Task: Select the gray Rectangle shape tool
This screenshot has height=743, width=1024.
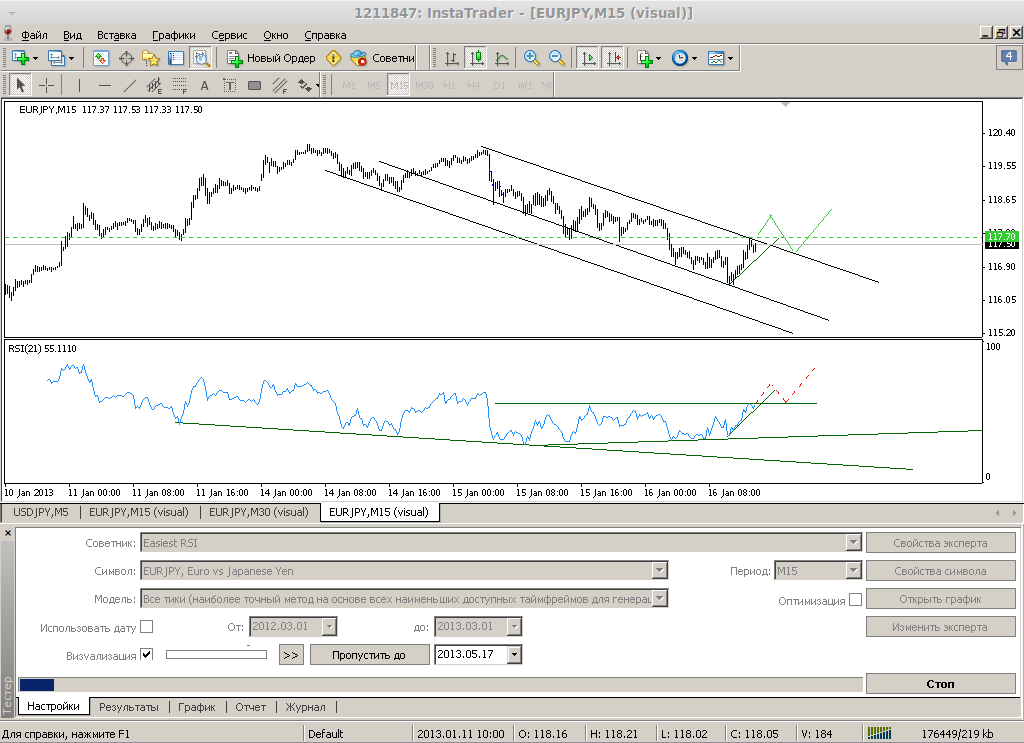Action: pyautogui.click(x=255, y=85)
